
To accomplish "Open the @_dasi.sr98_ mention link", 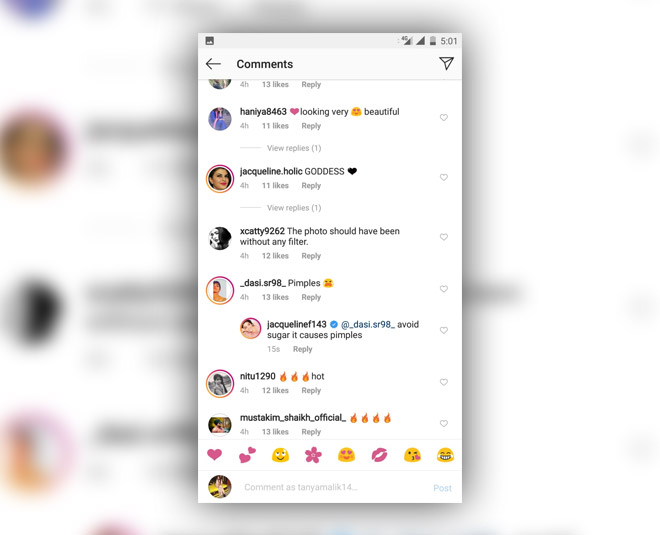I will [368, 325].
